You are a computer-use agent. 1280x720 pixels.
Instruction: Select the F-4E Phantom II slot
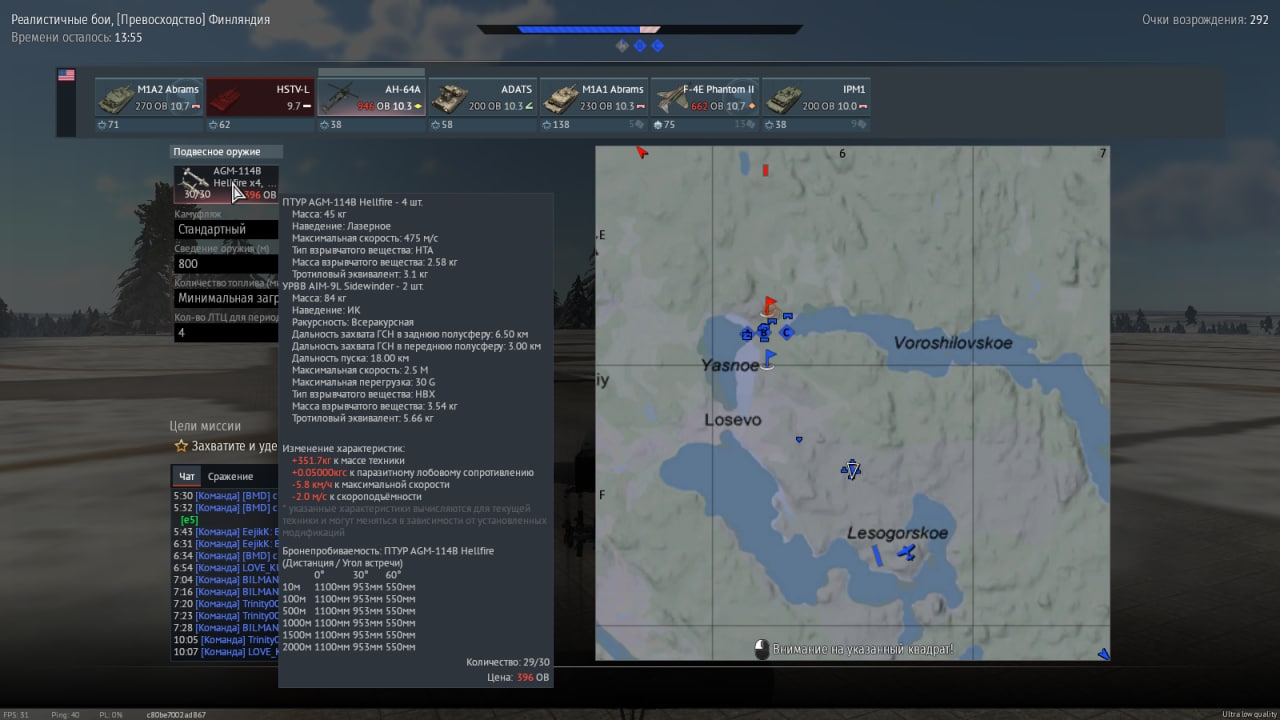tap(704, 97)
